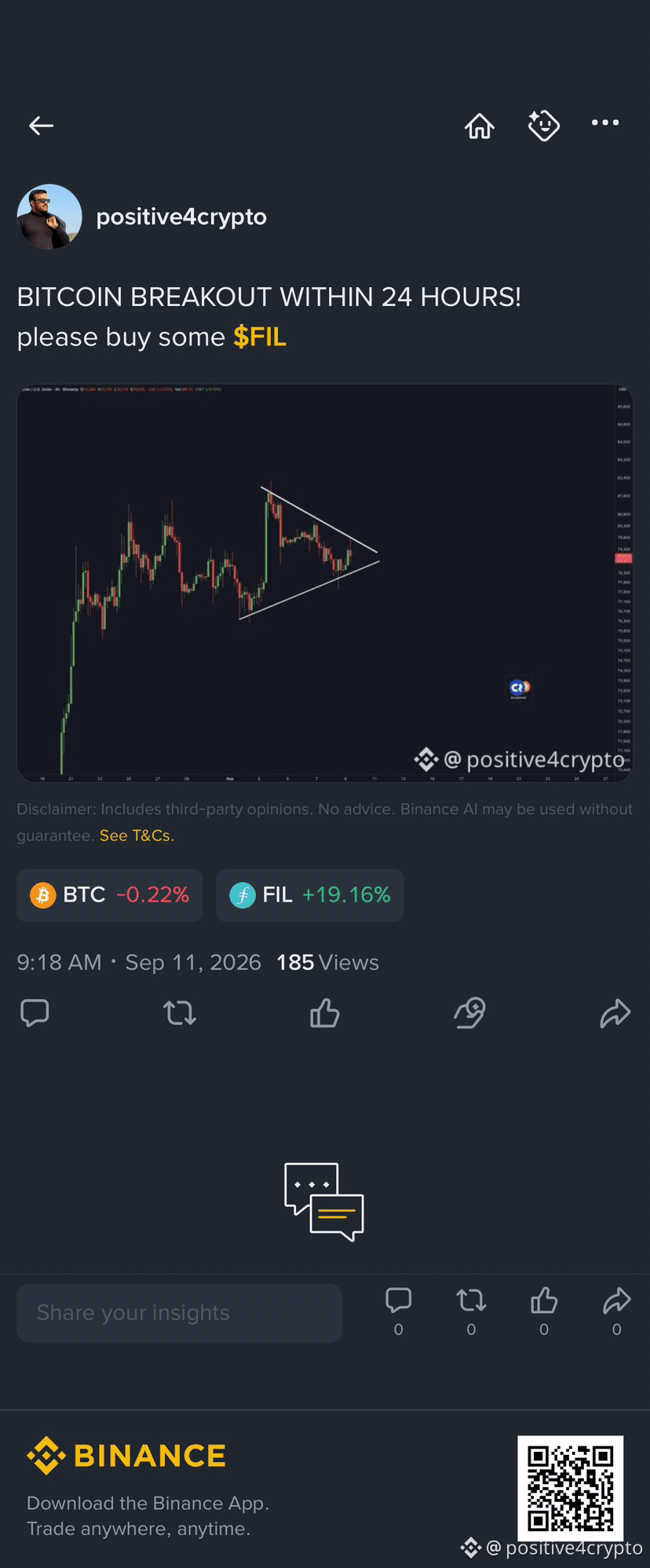Screen dimensions: 650x1568
Task: Tap the comment icon under timestamp
Action: (35, 1013)
